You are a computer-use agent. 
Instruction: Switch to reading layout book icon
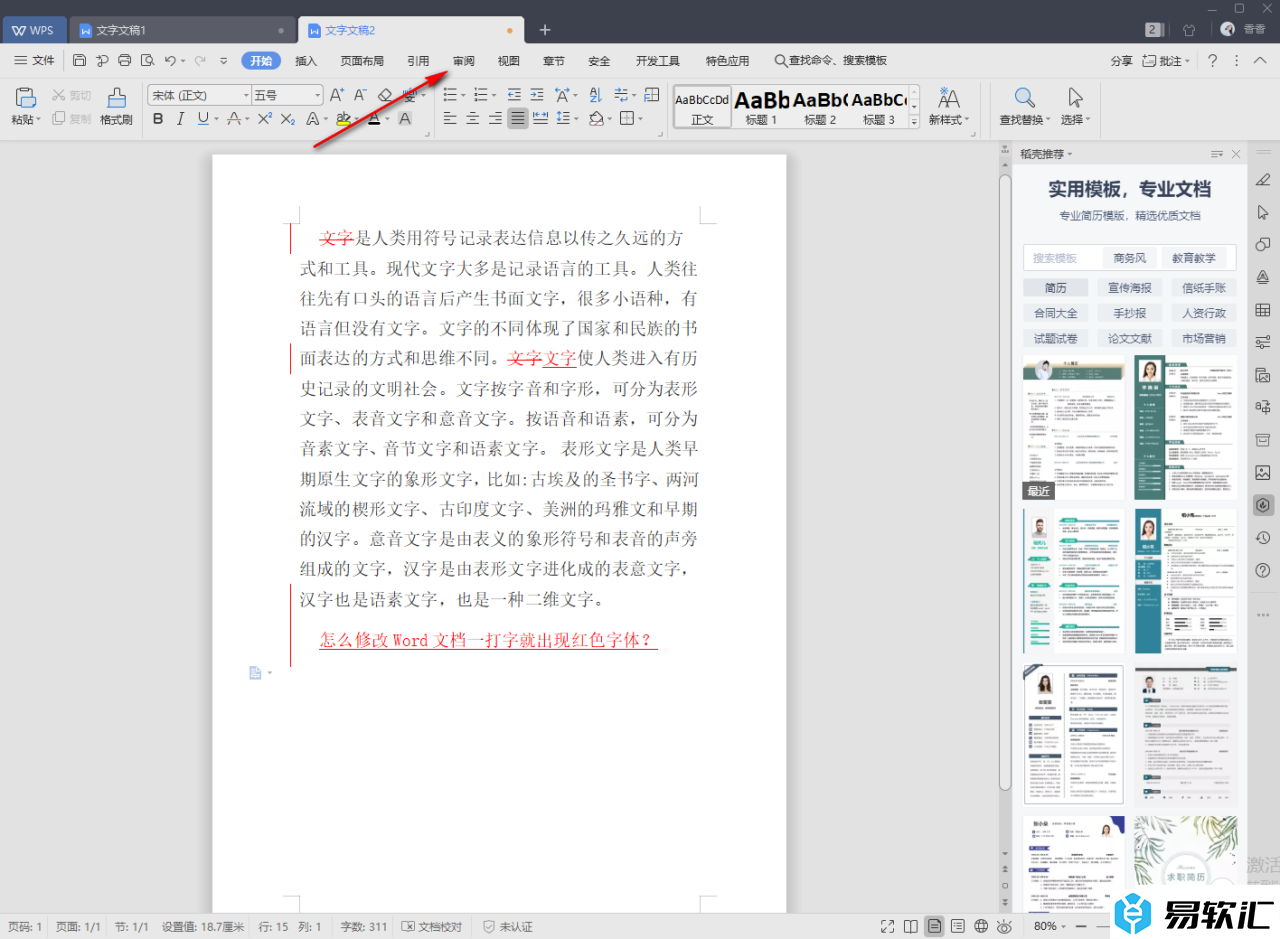911,926
